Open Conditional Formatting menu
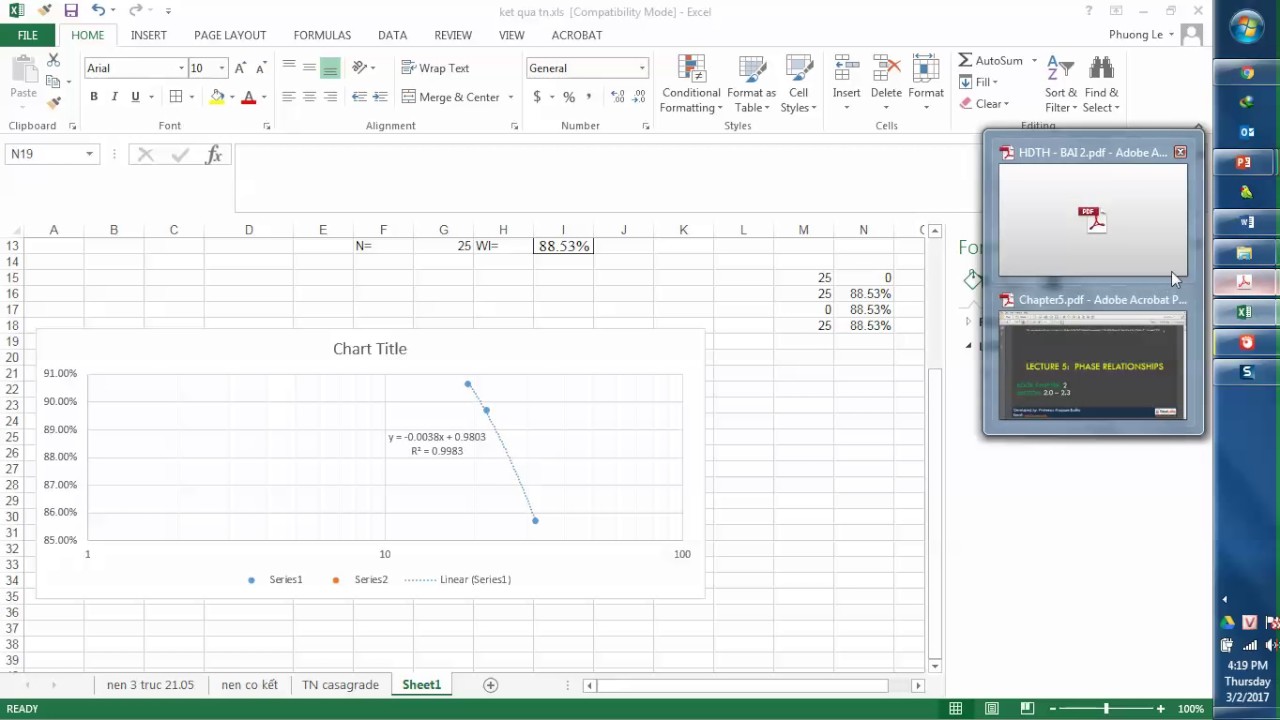Viewport: 1280px width, 720px height. tap(691, 84)
